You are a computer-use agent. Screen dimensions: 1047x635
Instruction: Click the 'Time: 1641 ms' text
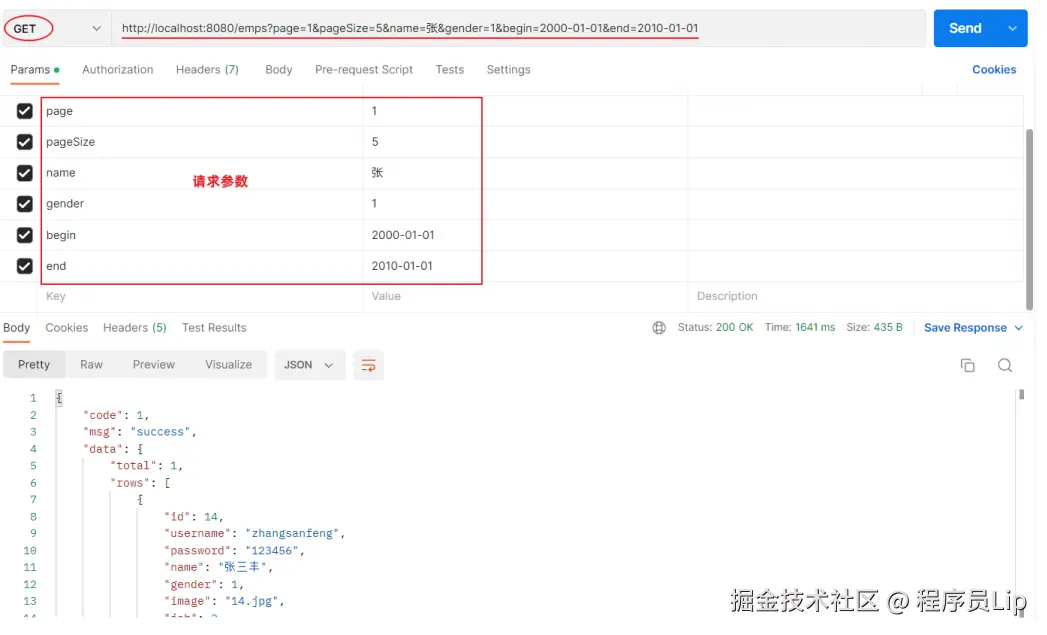tap(800, 328)
